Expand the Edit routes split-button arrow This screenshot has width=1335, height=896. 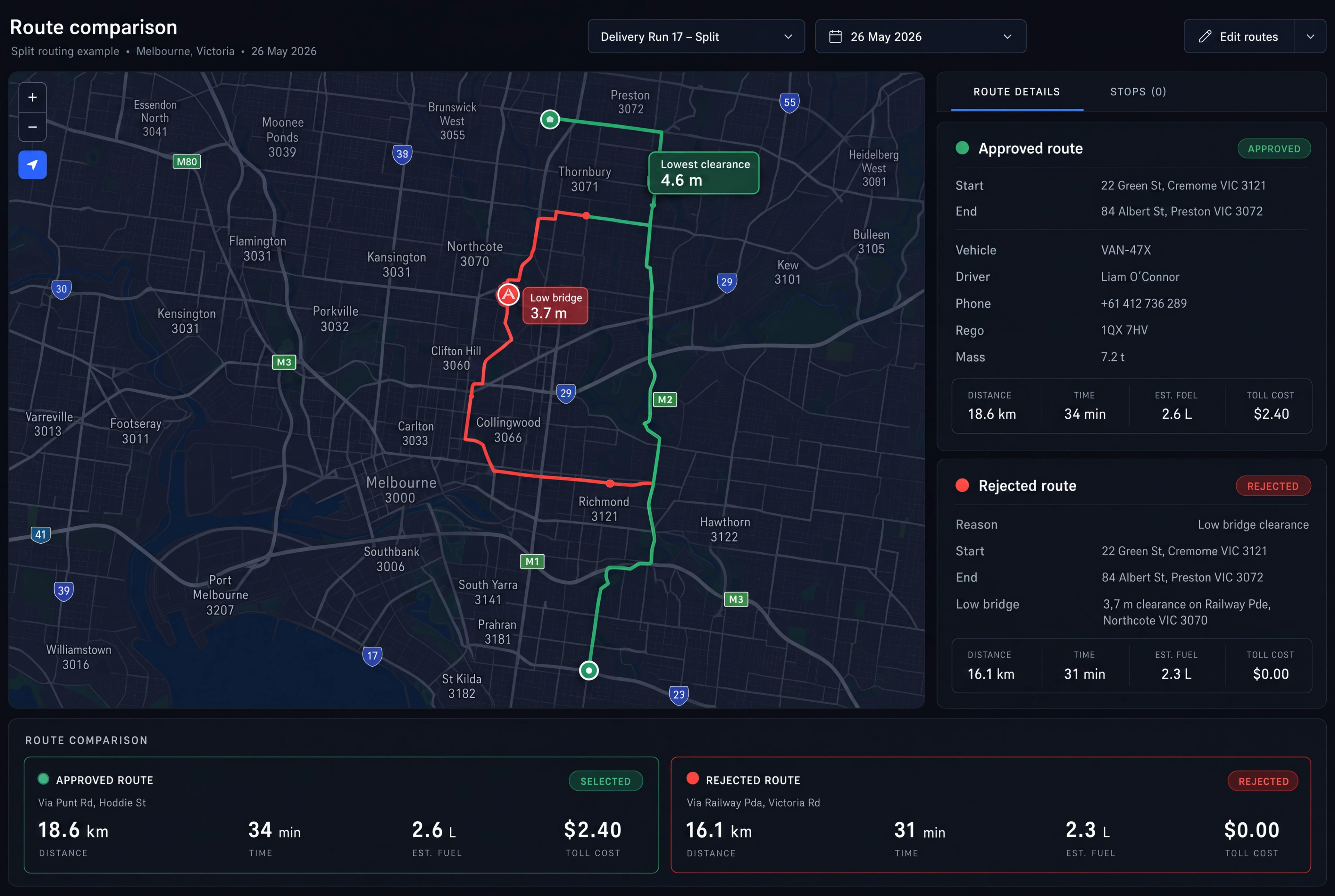pyautogui.click(x=1310, y=37)
